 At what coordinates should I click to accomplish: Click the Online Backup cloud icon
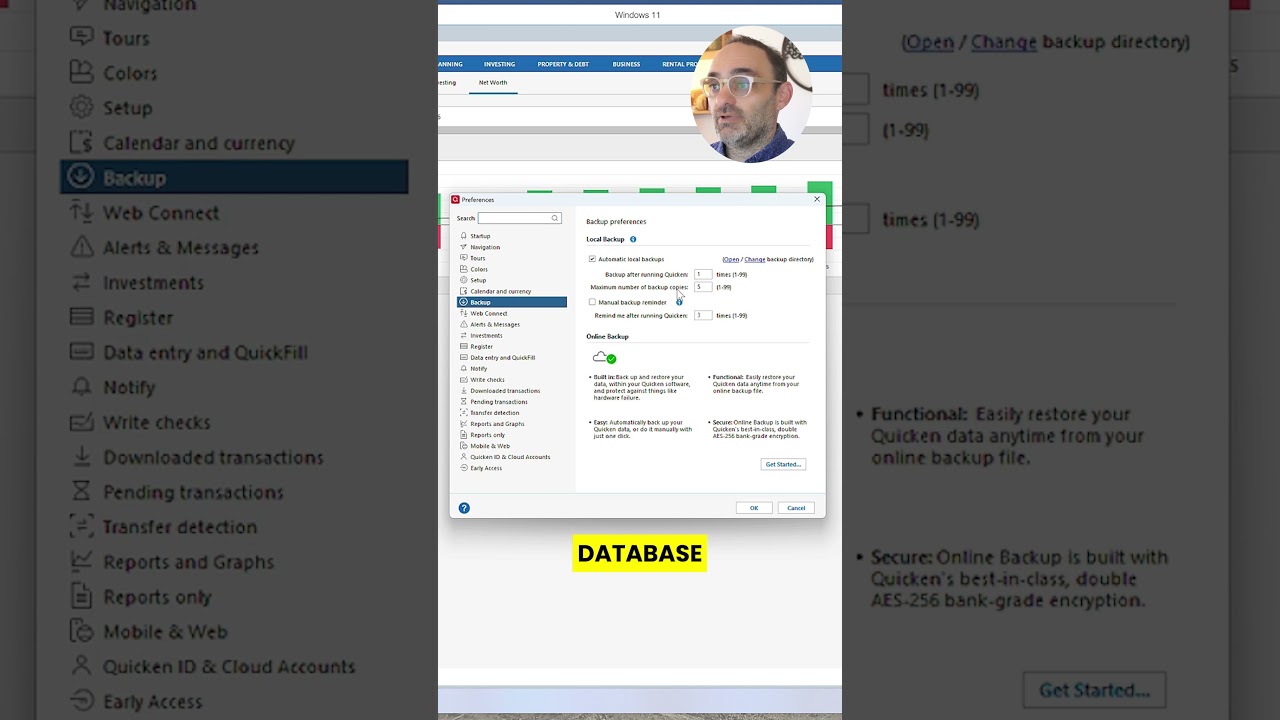click(x=605, y=357)
